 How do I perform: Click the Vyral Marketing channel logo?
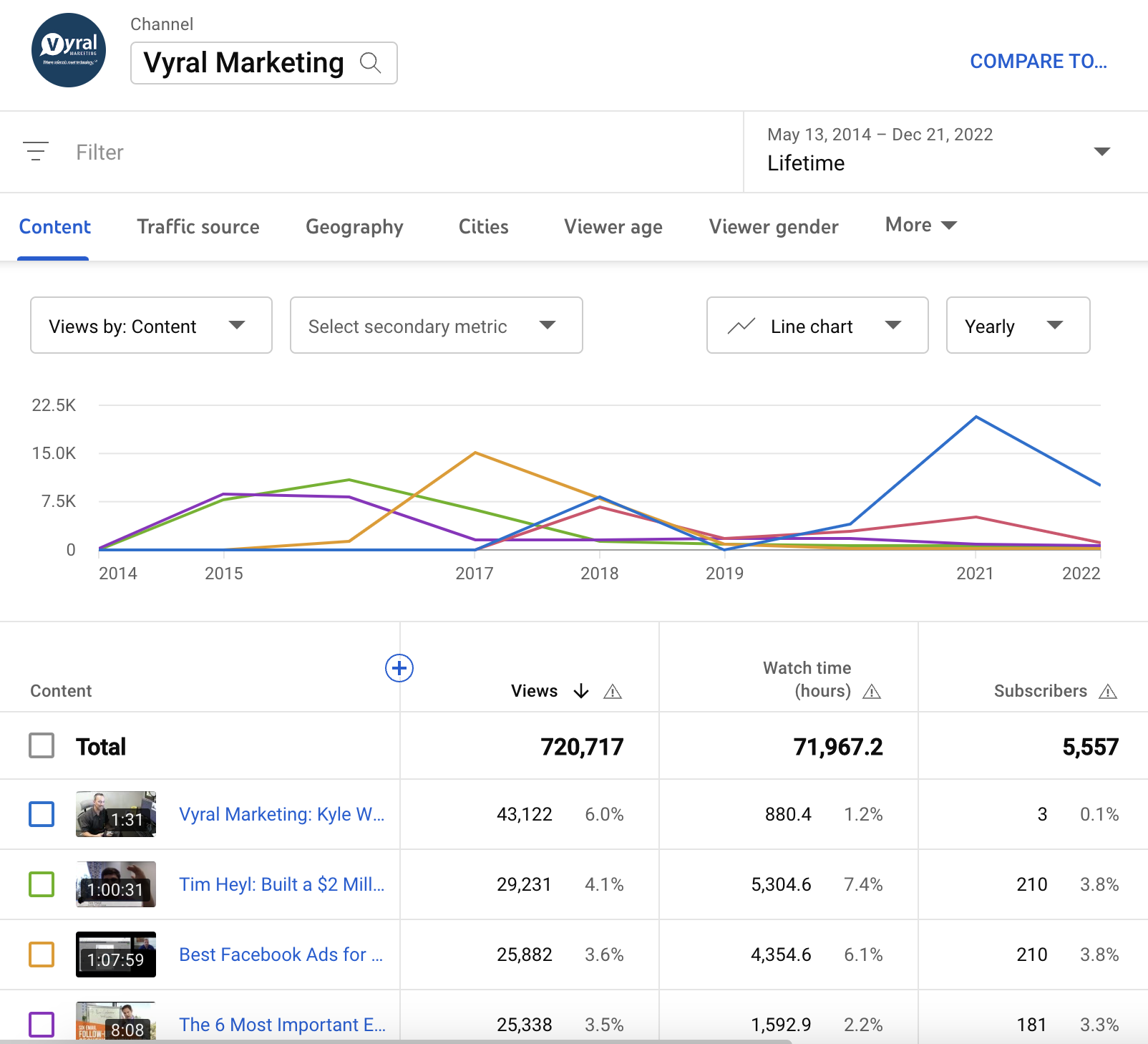coord(69,50)
